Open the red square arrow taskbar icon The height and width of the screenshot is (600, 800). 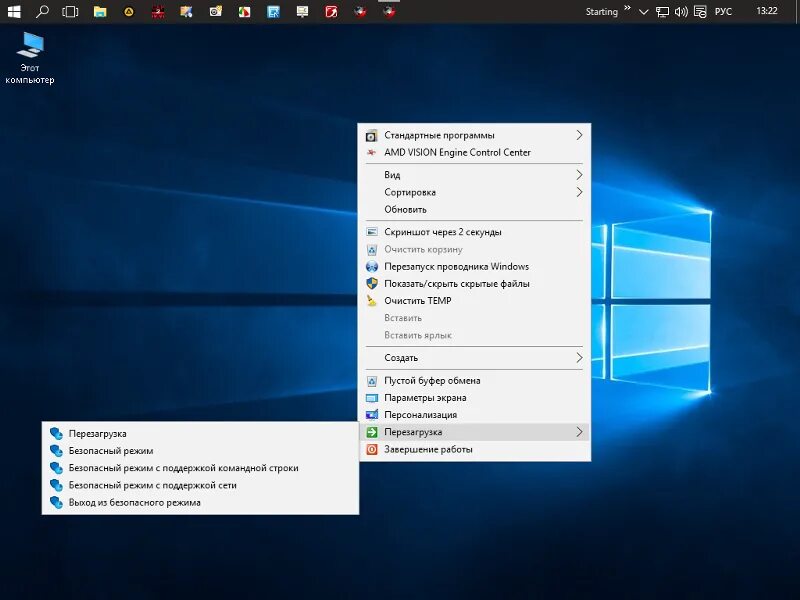(331, 11)
